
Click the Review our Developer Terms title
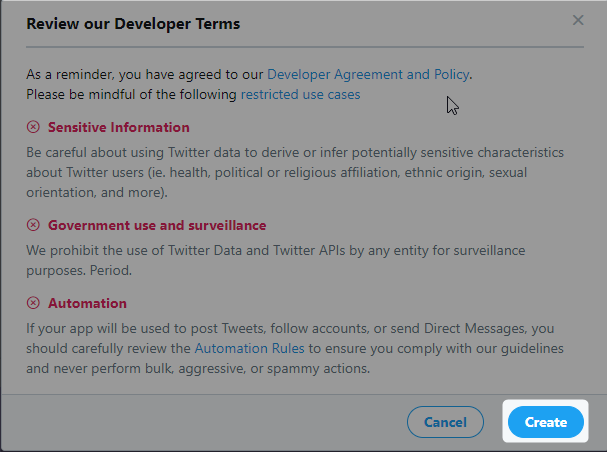(133, 24)
